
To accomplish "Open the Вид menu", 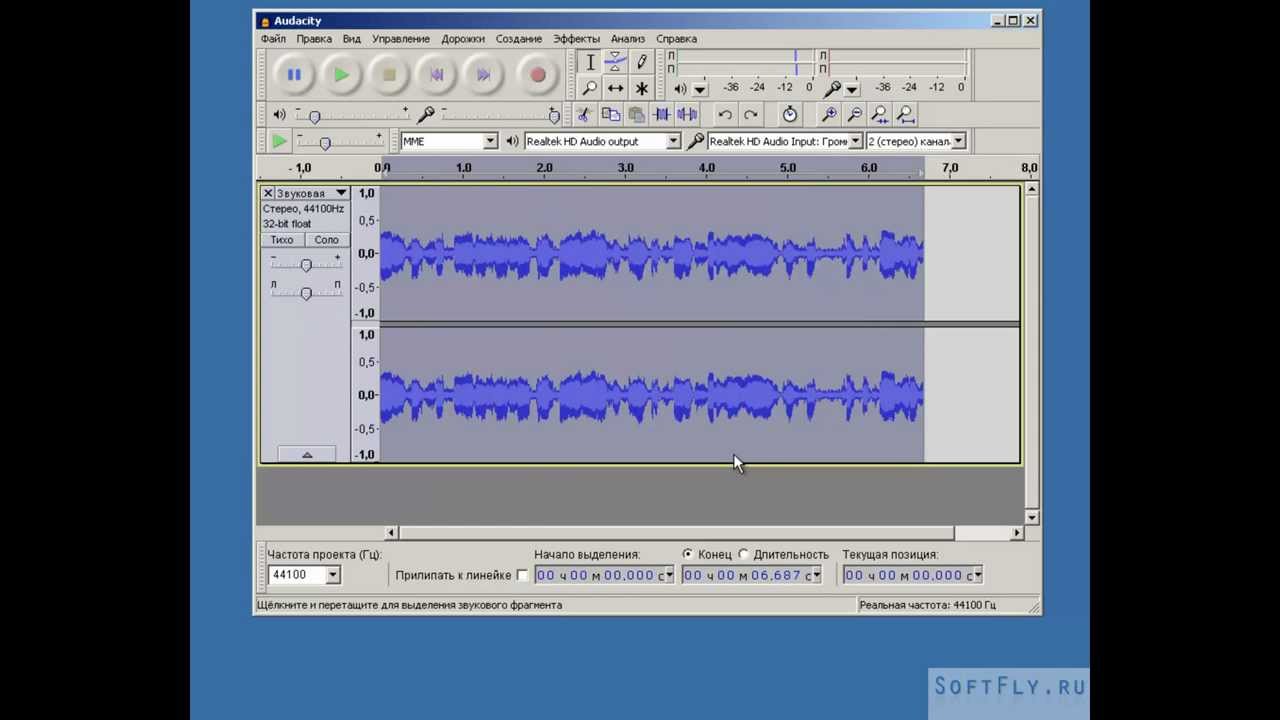I will point(352,39).
